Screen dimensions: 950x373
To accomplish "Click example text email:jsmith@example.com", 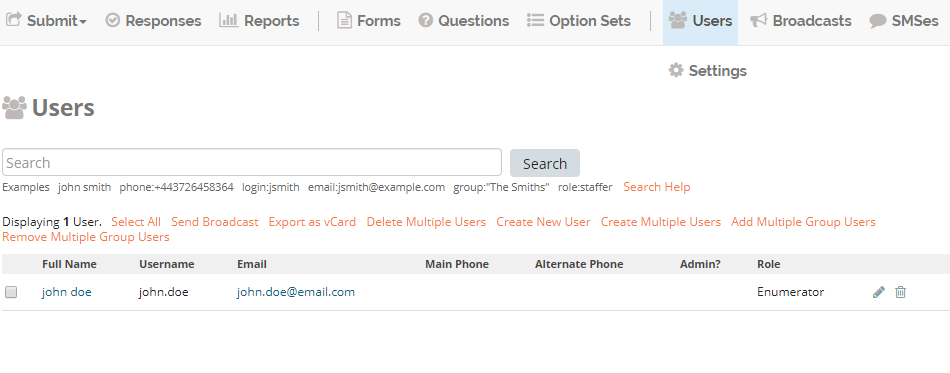I will (x=376, y=187).
